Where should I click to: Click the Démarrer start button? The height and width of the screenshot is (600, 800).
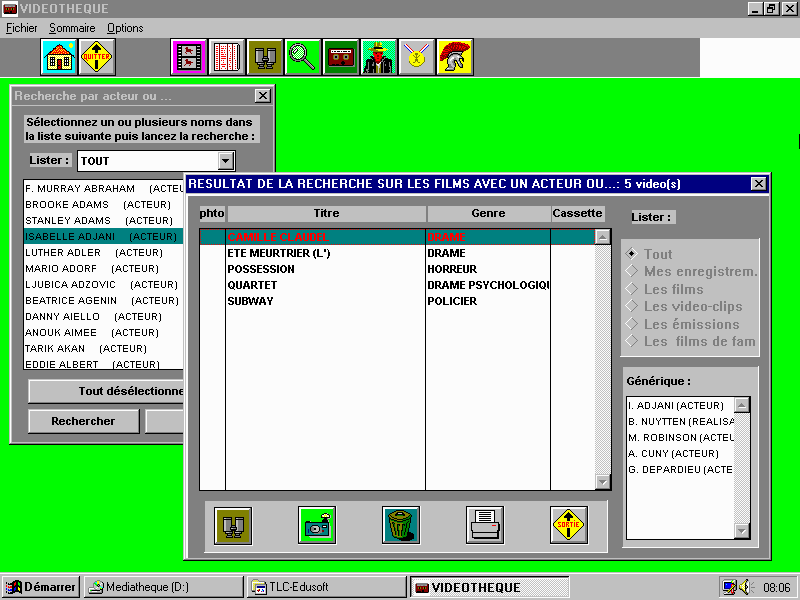pos(41,587)
